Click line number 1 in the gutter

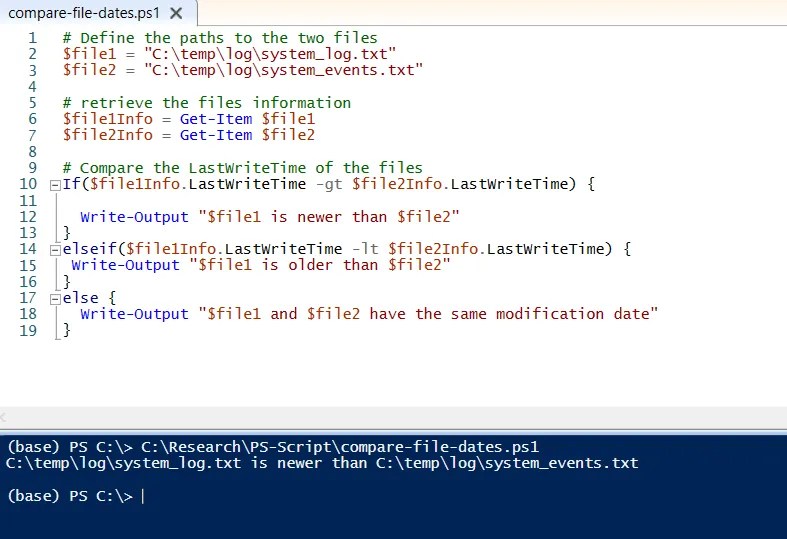tap(33, 38)
